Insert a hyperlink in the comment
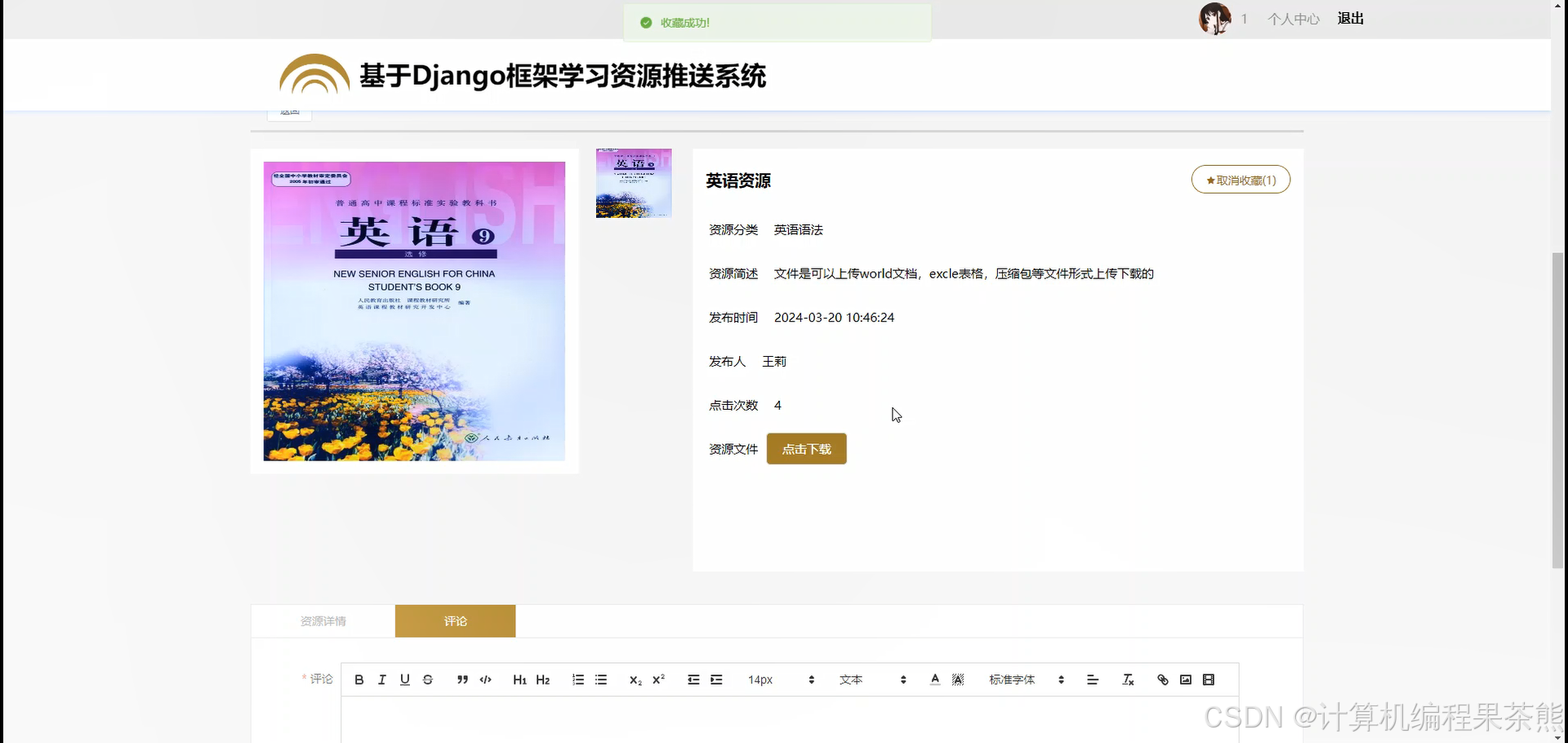1568x743 pixels. [1163, 679]
